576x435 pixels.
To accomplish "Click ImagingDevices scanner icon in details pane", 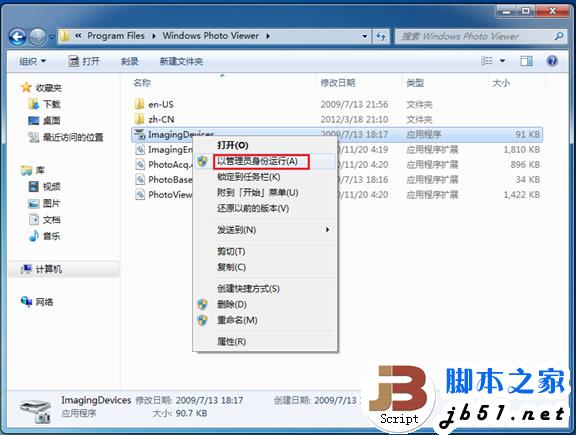I will [35, 410].
